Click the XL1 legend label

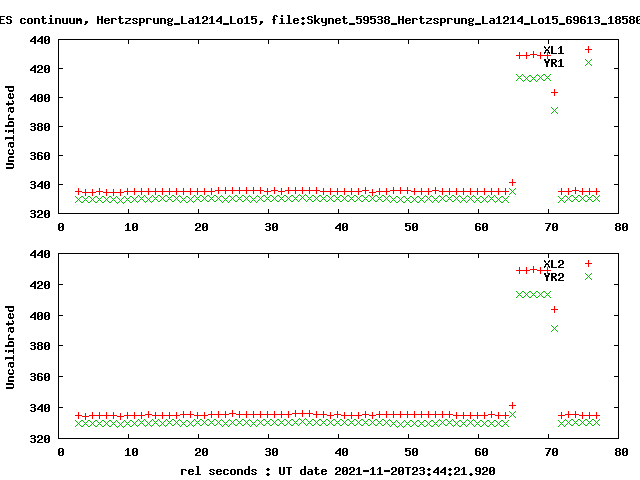click(x=554, y=50)
